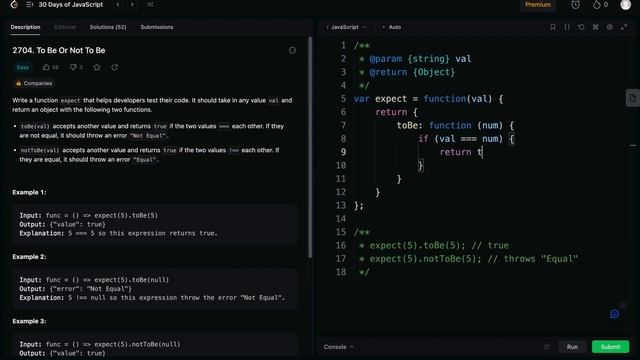Open the chat assistant icon
Image resolution: width=640 pixels, height=360 pixels.
[x=614, y=313]
